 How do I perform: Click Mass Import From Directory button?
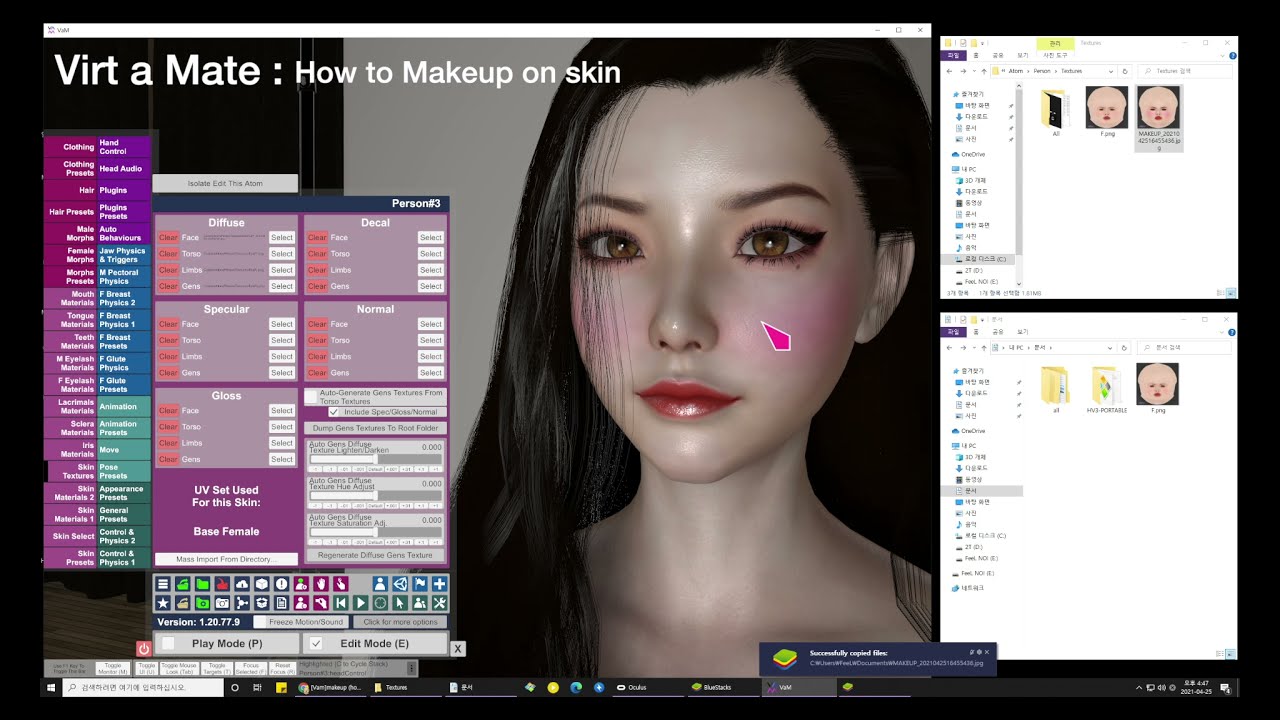[x=227, y=559]
